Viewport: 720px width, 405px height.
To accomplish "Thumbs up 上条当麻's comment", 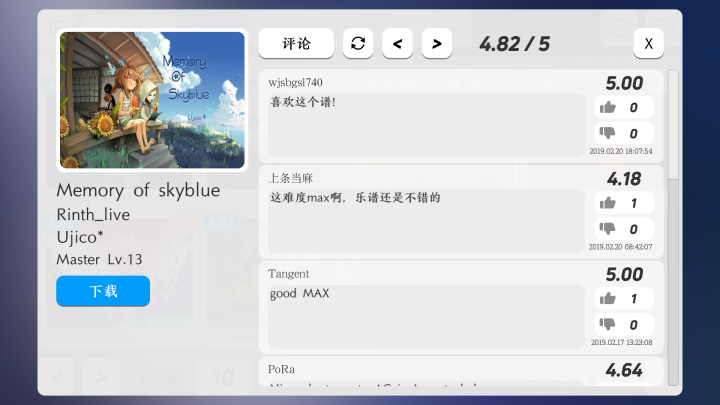I will (x=624, y=203).
